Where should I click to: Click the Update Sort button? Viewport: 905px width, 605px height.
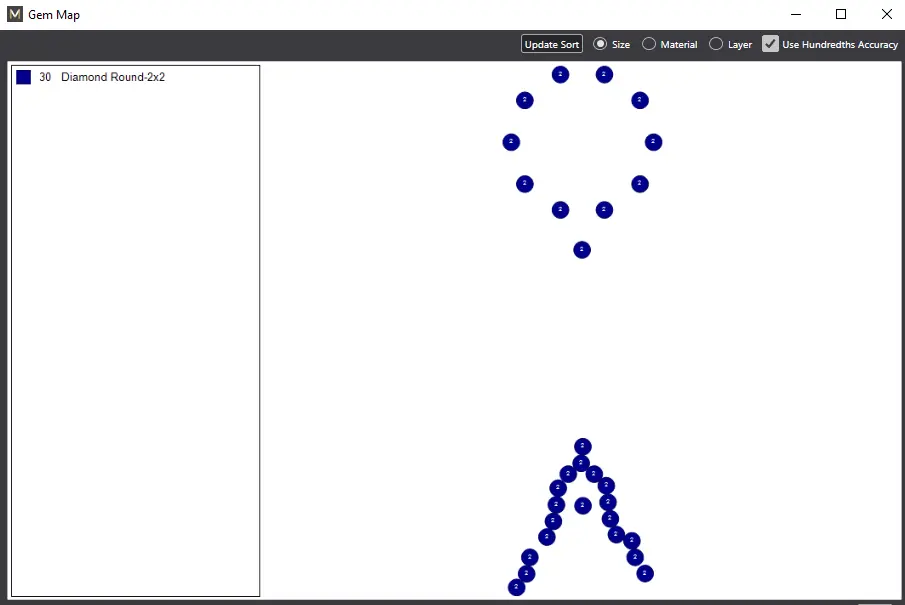click(551, 44)
